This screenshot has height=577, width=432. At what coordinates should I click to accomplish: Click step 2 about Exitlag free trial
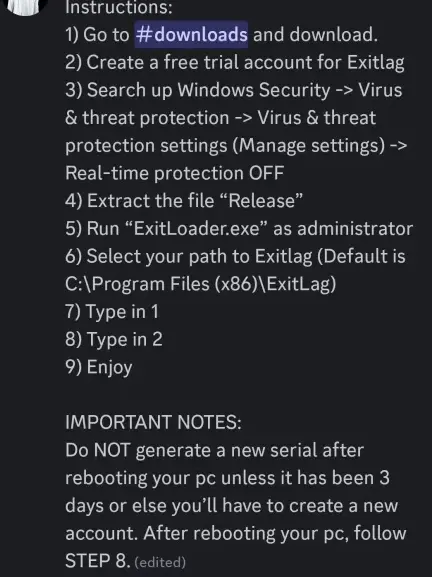[x=235, y=62]
